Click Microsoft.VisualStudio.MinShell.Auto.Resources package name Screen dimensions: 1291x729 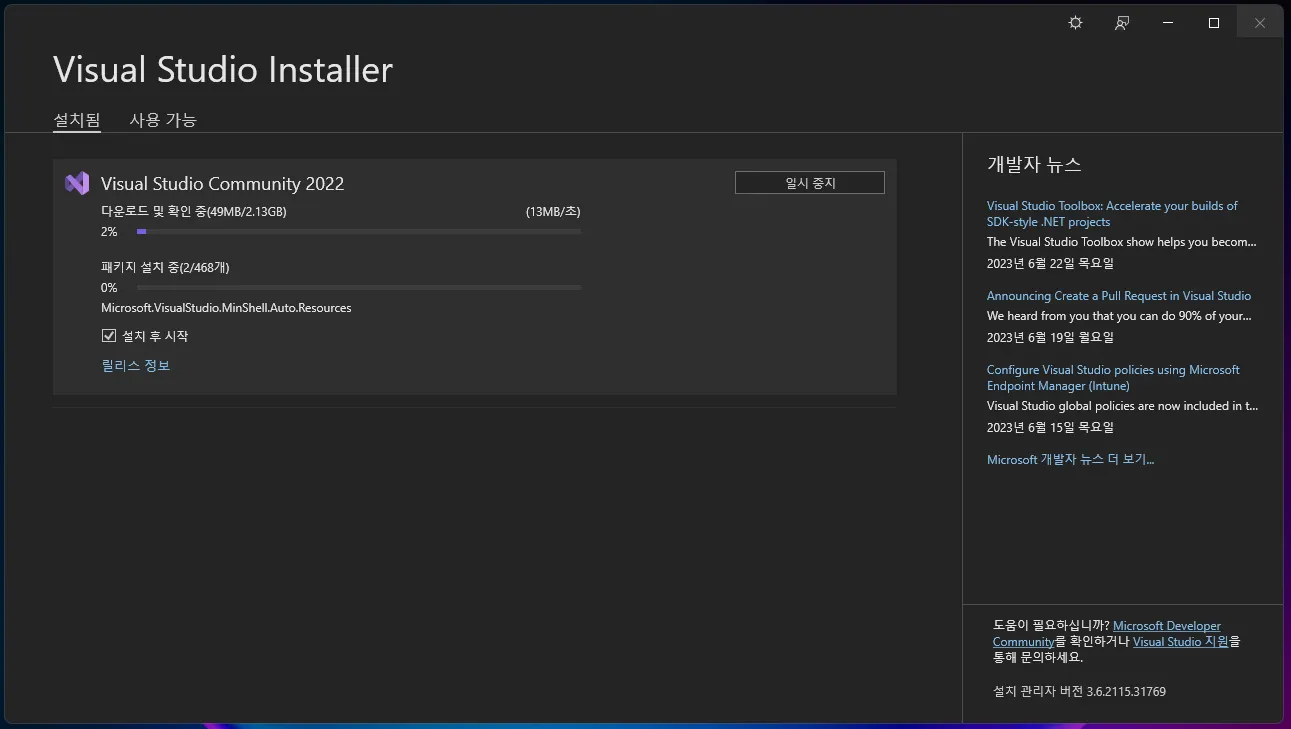226,308
